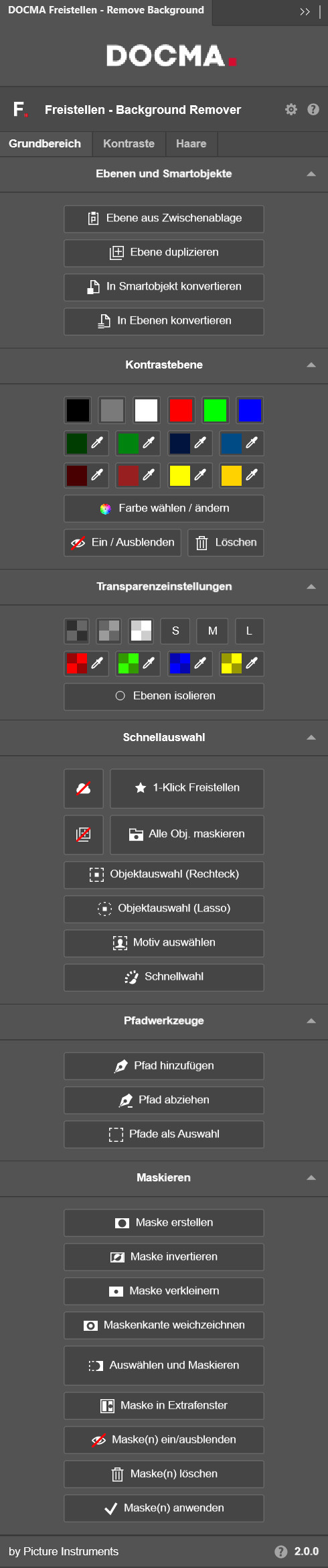This screenshot has width=328, height=1568.
Task: Click the help question mark in header
Action: (x=313, y=109)
